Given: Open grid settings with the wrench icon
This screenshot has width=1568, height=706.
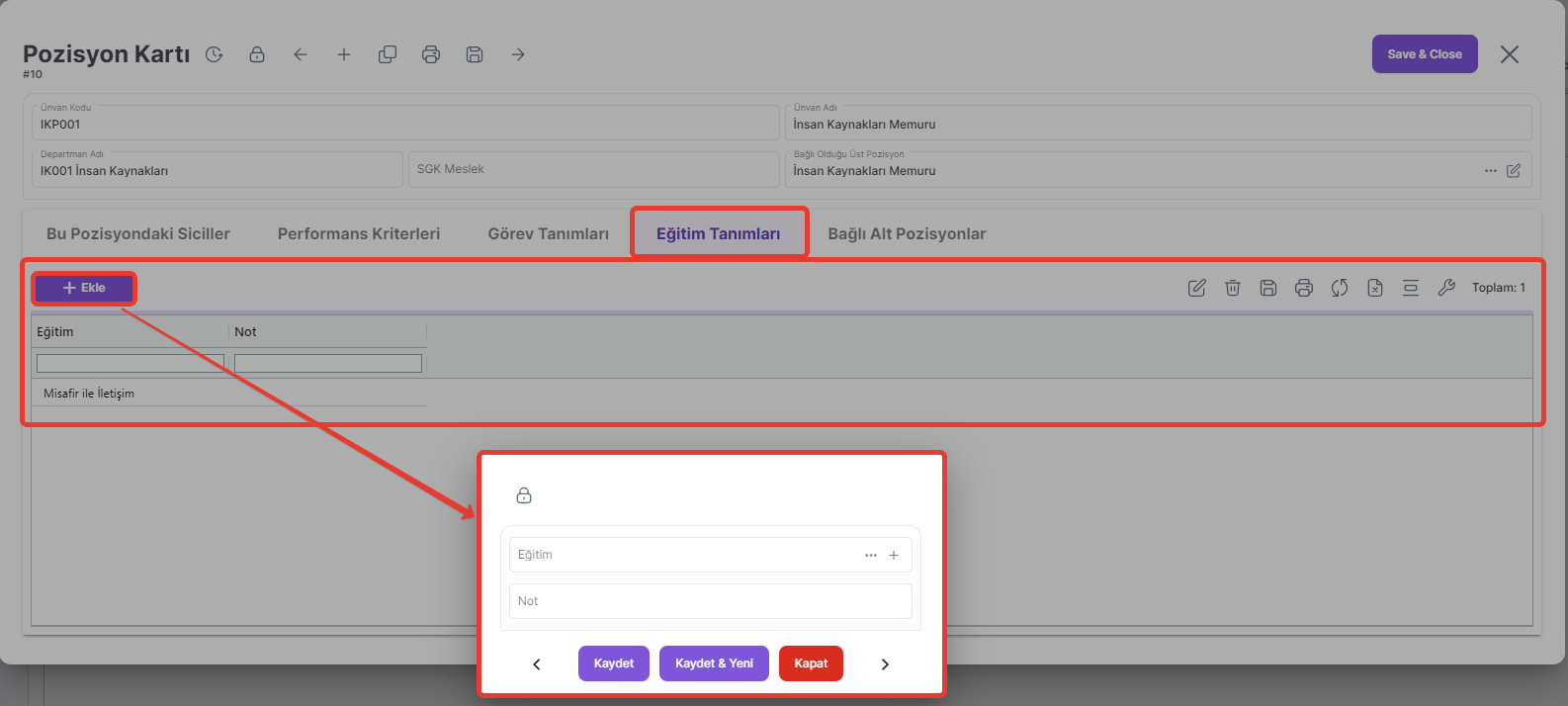Looking at the screenshot, I should (1446, 288).
